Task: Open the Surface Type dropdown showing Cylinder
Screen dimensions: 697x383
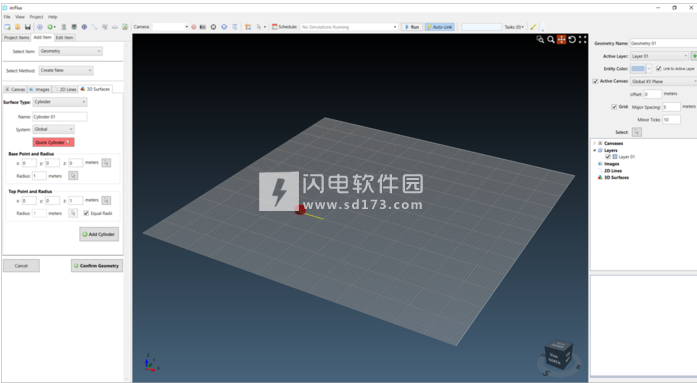Action: click(x=60, y=102)
